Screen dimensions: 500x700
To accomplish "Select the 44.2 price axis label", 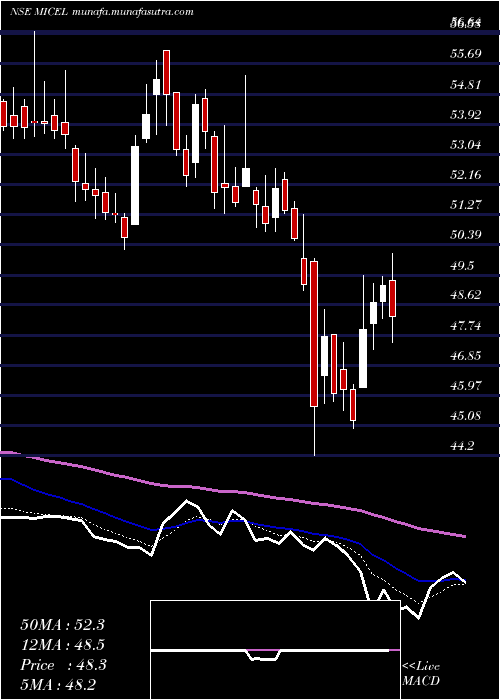I will click(x=462, y=446).
